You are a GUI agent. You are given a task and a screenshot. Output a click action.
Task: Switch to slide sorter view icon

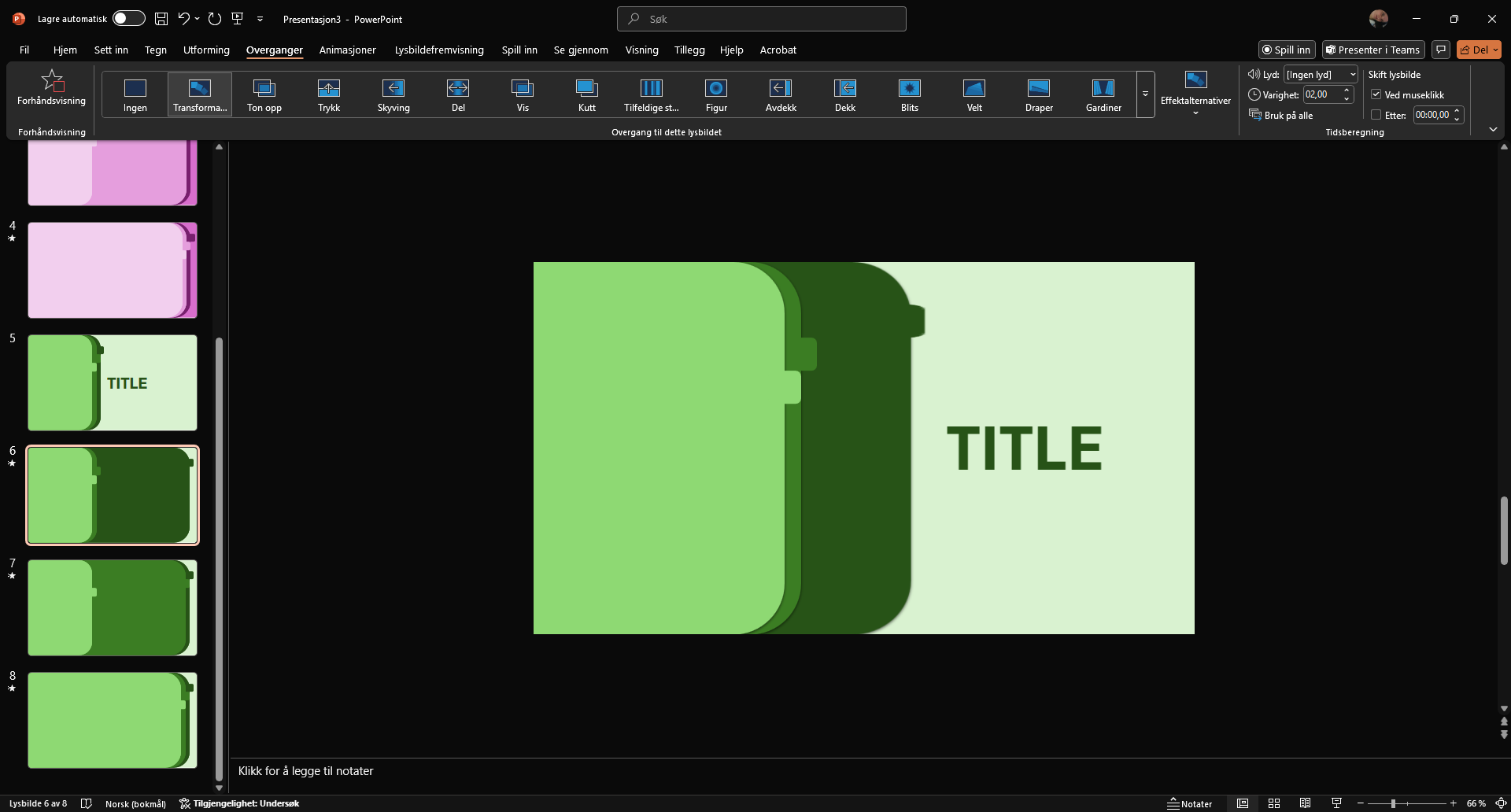1273,803
